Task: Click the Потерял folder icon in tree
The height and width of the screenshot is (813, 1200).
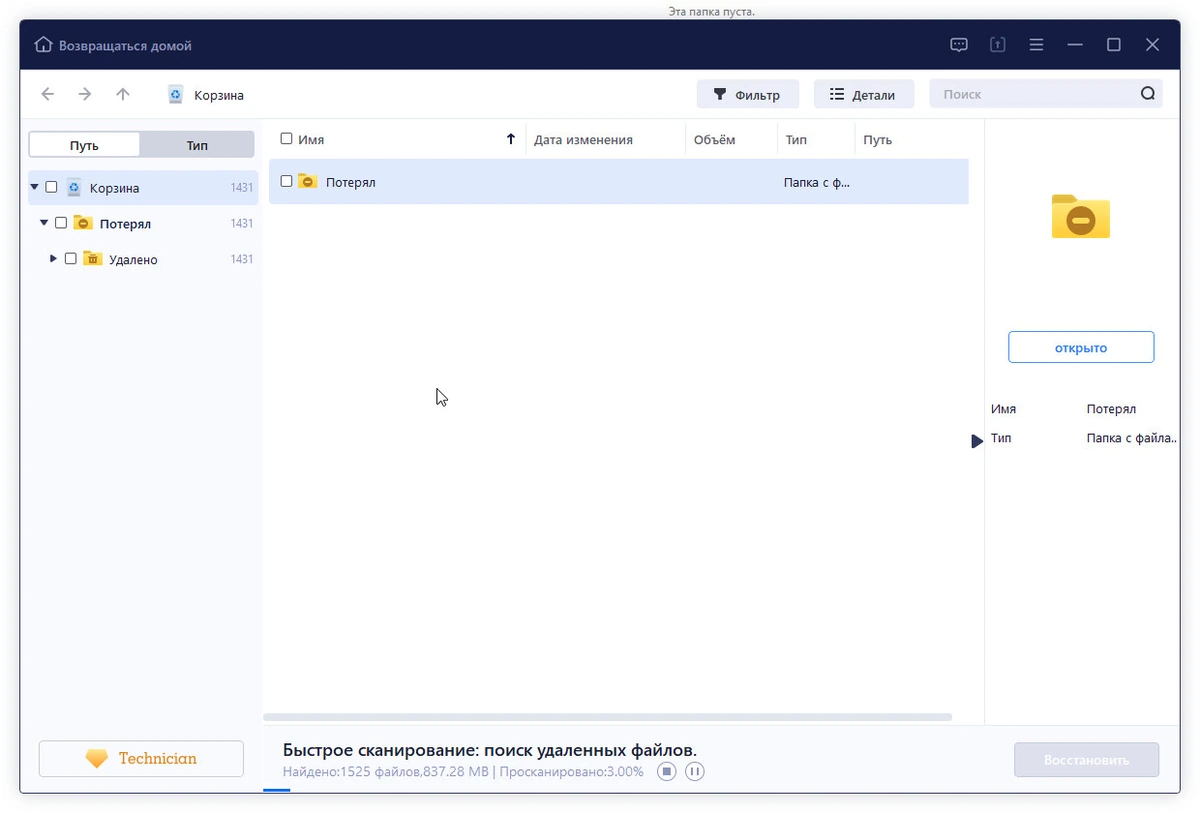Action: pyautogui.click(x=83, y=223)
